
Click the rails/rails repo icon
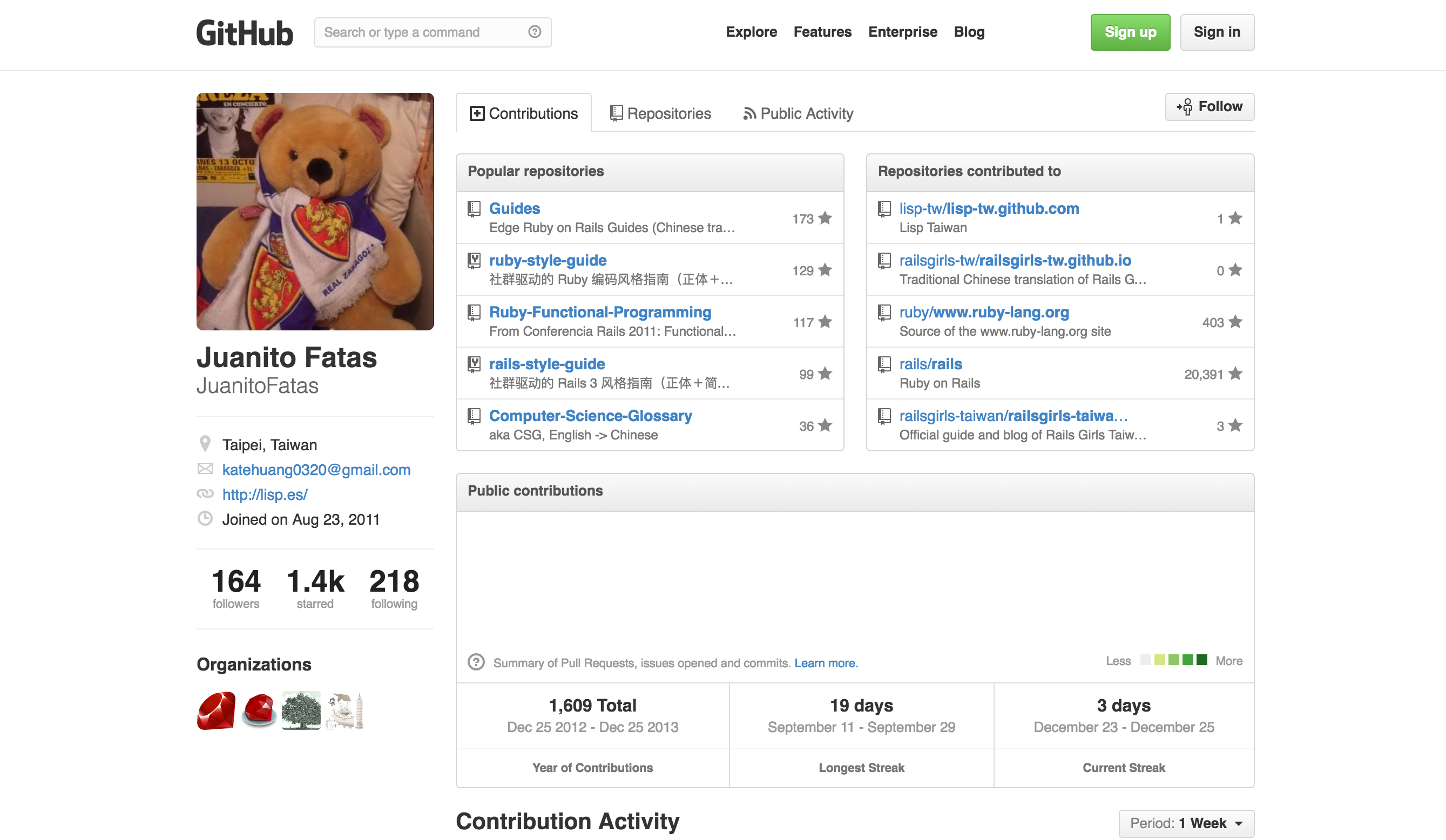point(884,364)
